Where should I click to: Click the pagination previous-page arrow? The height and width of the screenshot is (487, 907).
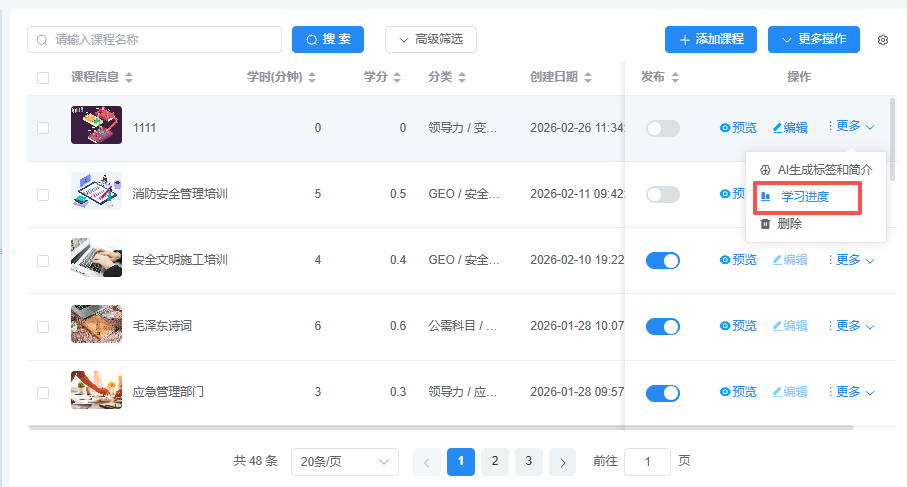tap(426, 462)
